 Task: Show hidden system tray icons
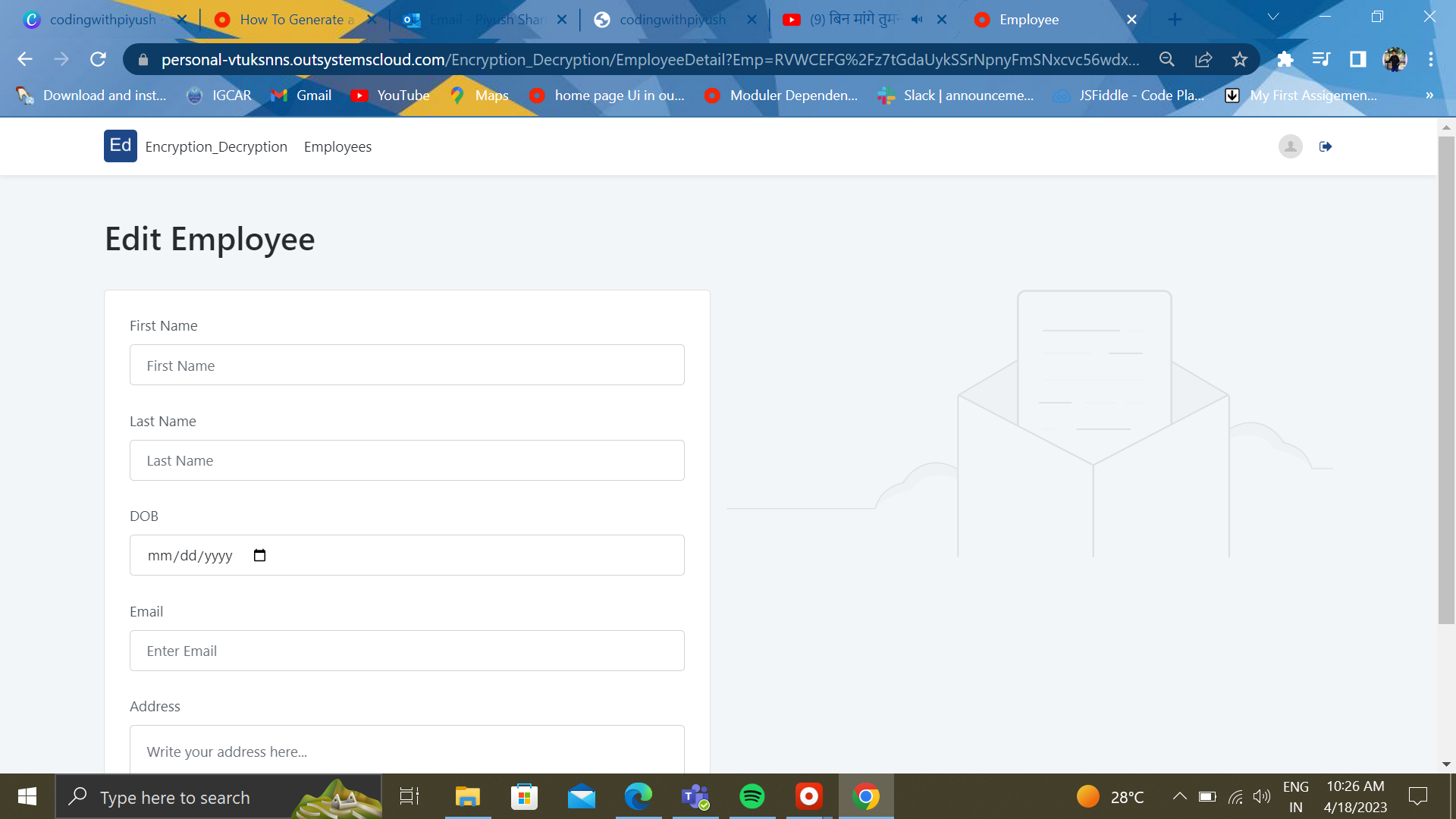pyautogui.click(x=1179, y=796)
